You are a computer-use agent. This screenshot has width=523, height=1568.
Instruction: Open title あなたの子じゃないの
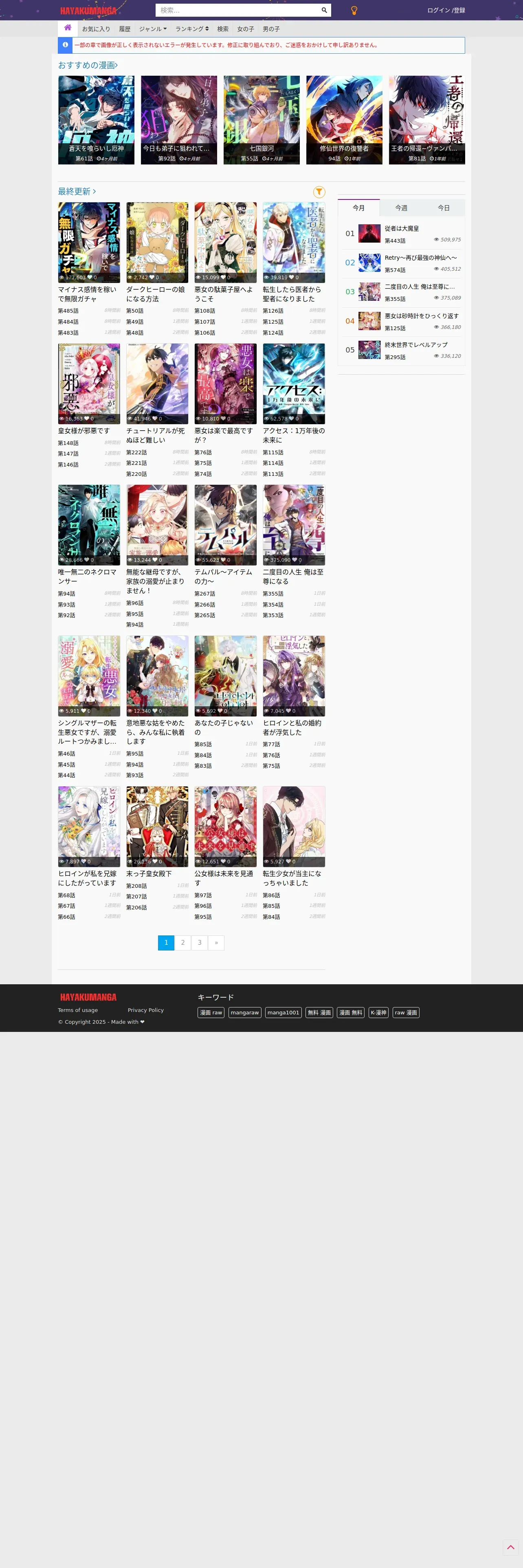[224, 727]
